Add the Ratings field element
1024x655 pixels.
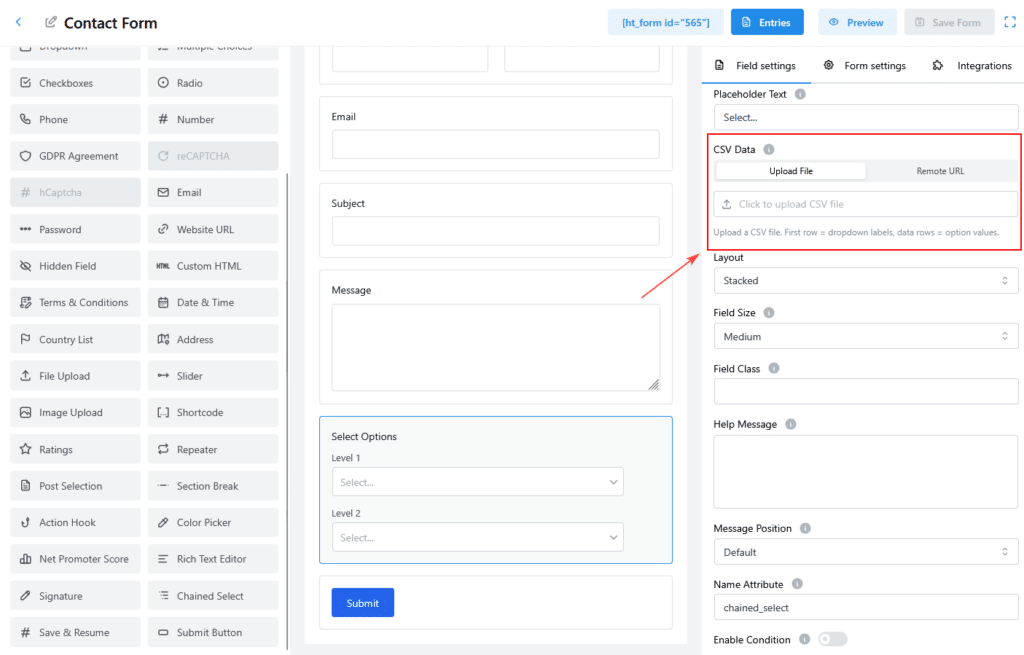pos(75,450)
